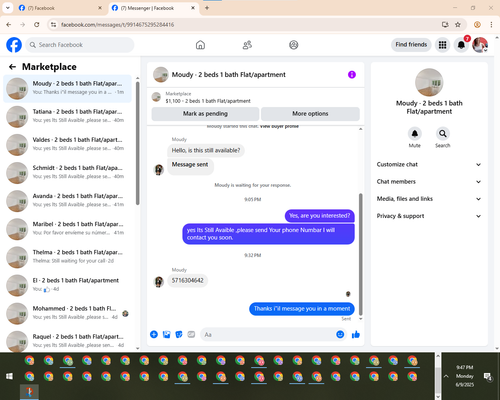Image resolution: width=500 pixels, height=400 pixels.
Task: Click the Search Facebook field
Action: (80, 45)
